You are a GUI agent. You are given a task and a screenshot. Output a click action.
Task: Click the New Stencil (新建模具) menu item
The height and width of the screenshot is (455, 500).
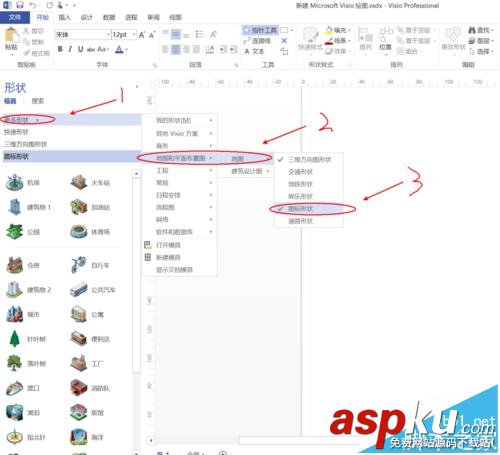168,257
